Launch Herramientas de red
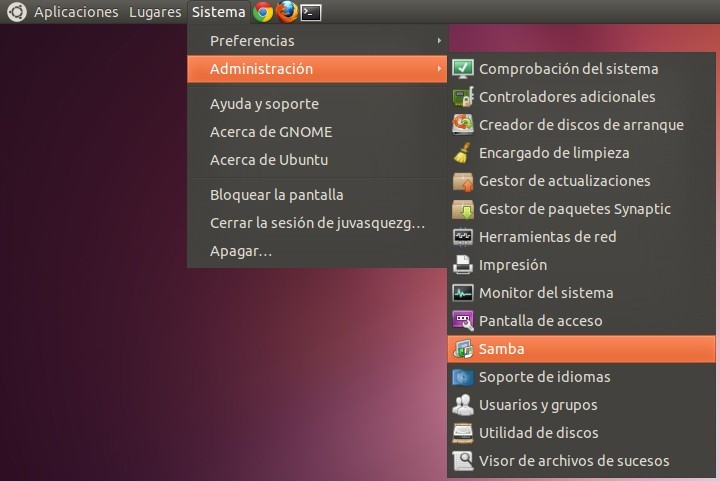 coord(581,237)
